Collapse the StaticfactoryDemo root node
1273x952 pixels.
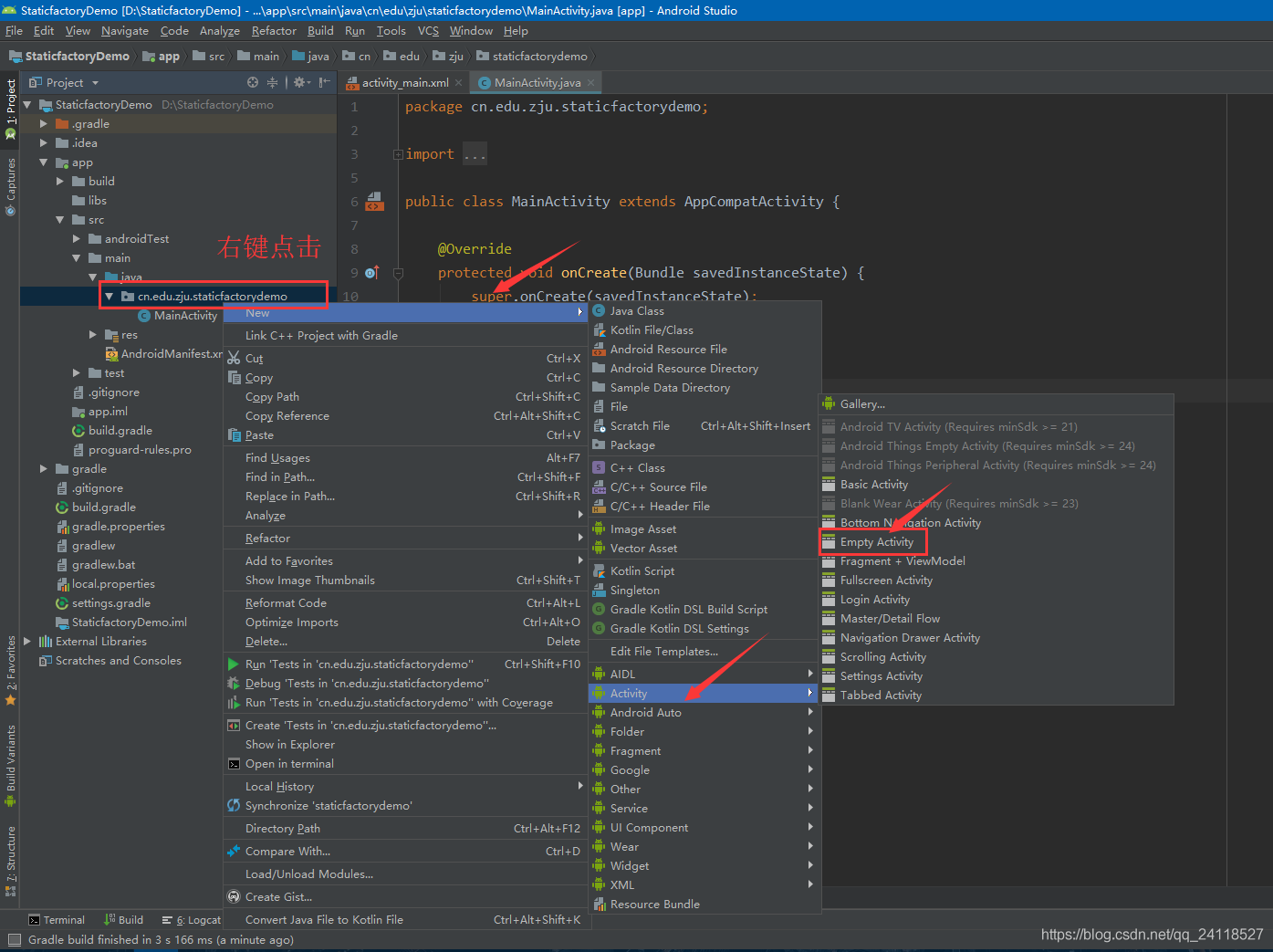(27, 105)
